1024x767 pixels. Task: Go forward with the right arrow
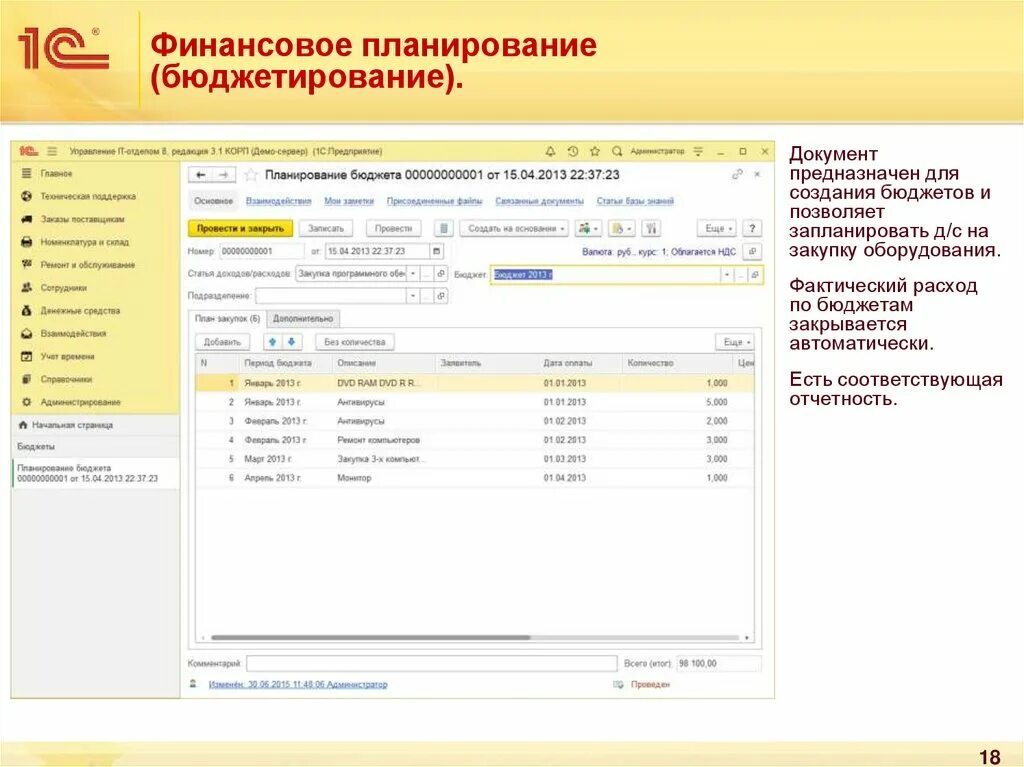click(223, 175)
